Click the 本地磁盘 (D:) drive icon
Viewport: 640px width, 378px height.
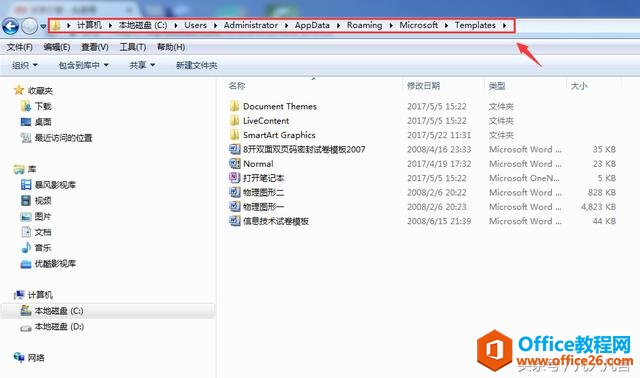coord(26,327)
